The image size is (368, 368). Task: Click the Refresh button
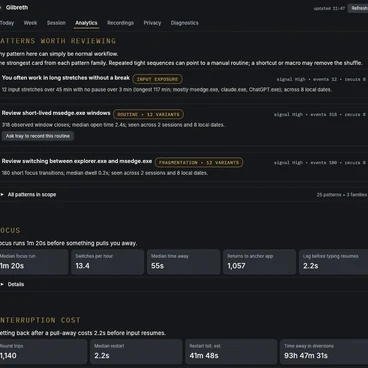358,8
